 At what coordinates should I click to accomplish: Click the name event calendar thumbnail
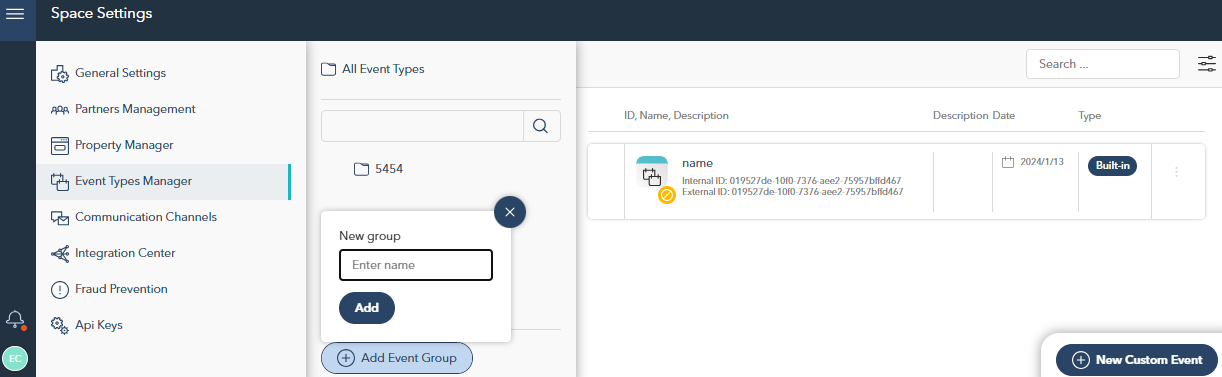(652, 172)
